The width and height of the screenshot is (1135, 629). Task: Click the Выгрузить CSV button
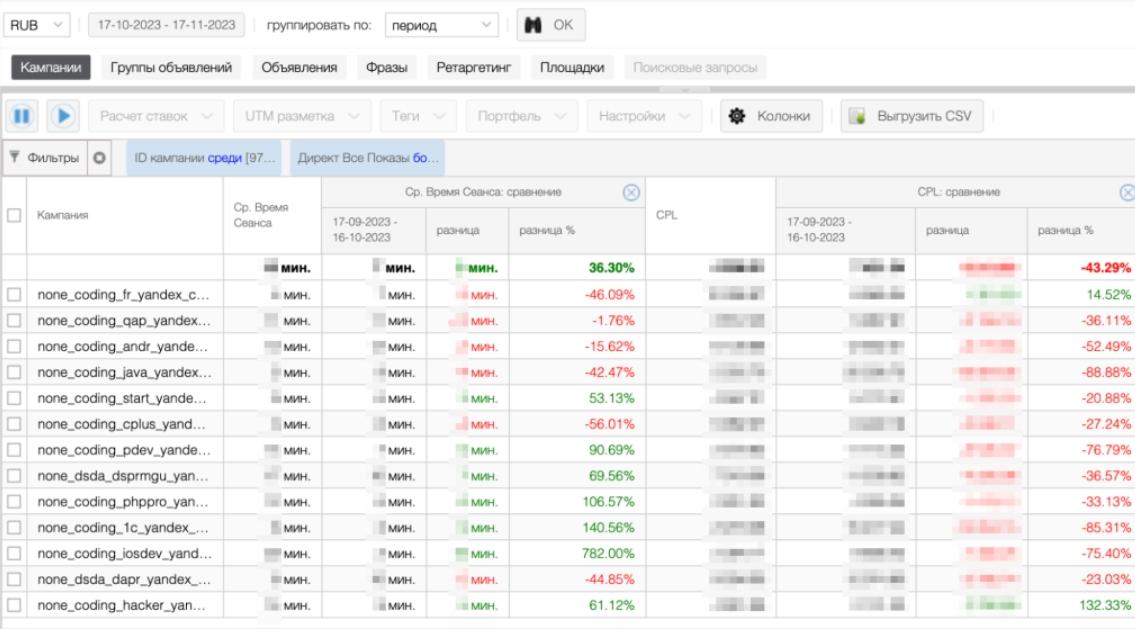pyautogui.click(x=912, y=116)
